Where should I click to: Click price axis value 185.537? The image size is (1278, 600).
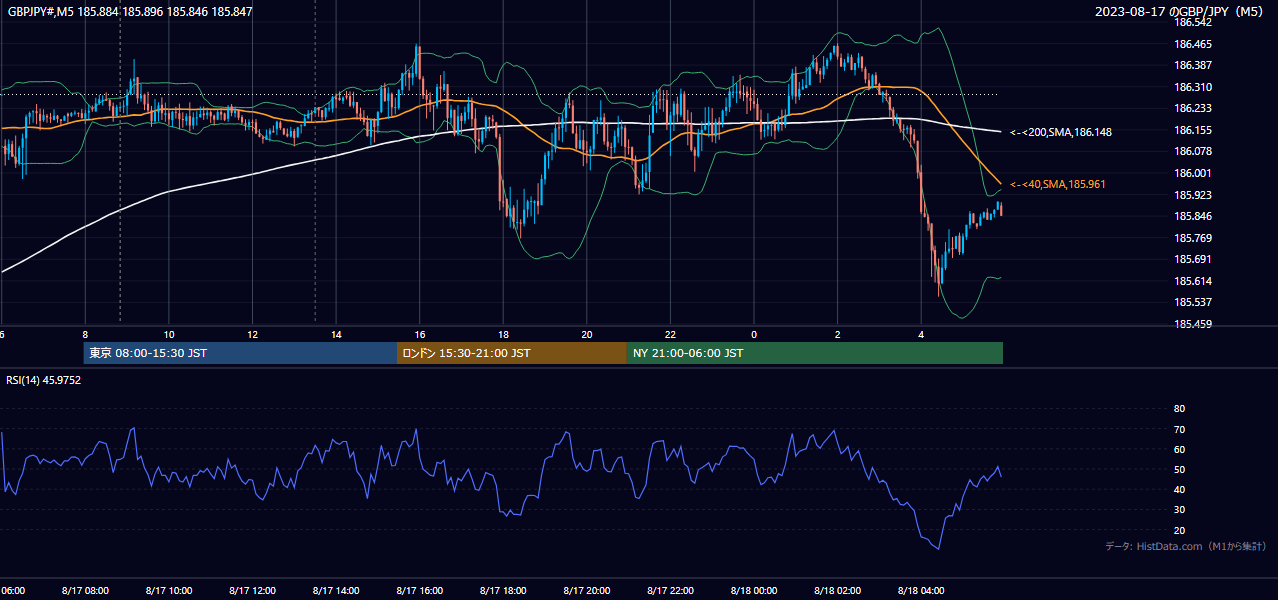point(1192,302)
